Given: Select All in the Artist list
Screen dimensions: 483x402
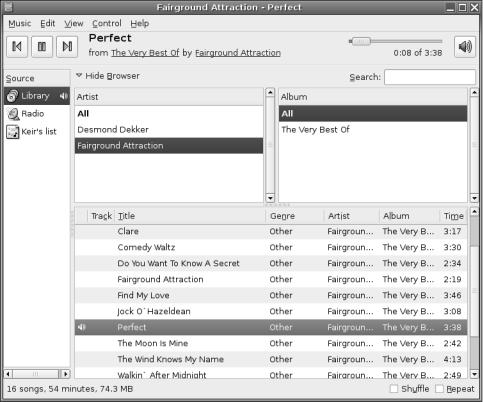Looking at the screenshot, I should click(x=169, y=114).
